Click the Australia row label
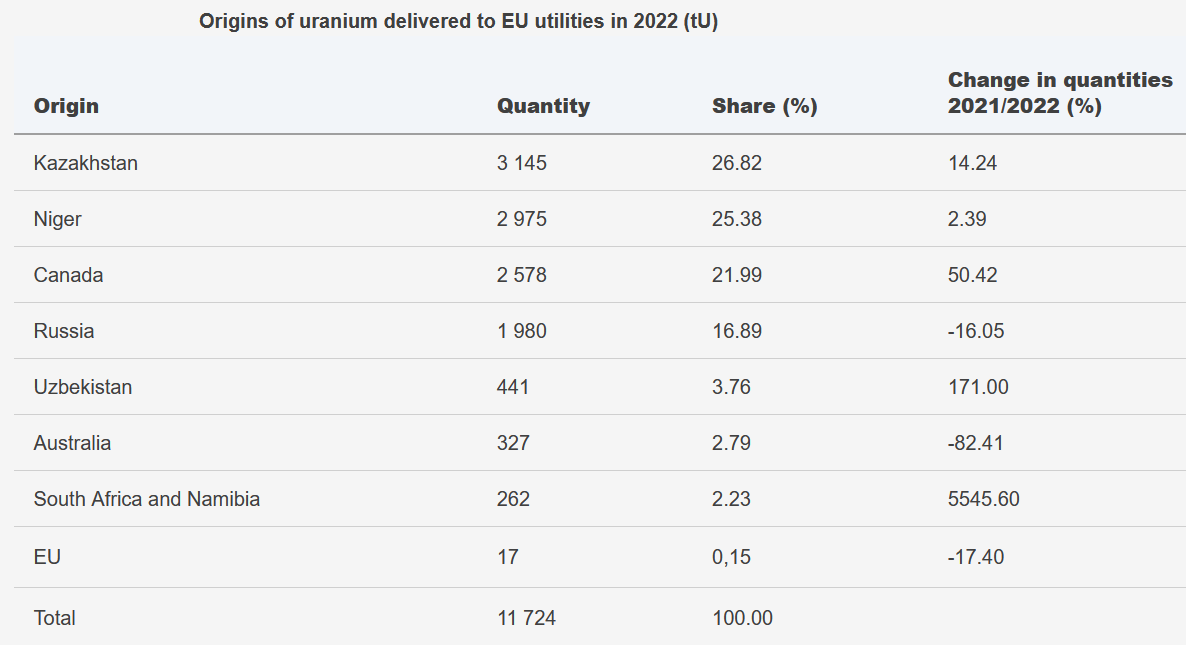Image resolution: width=1186 pixels, height=645 pixels. tap(72, 443)
